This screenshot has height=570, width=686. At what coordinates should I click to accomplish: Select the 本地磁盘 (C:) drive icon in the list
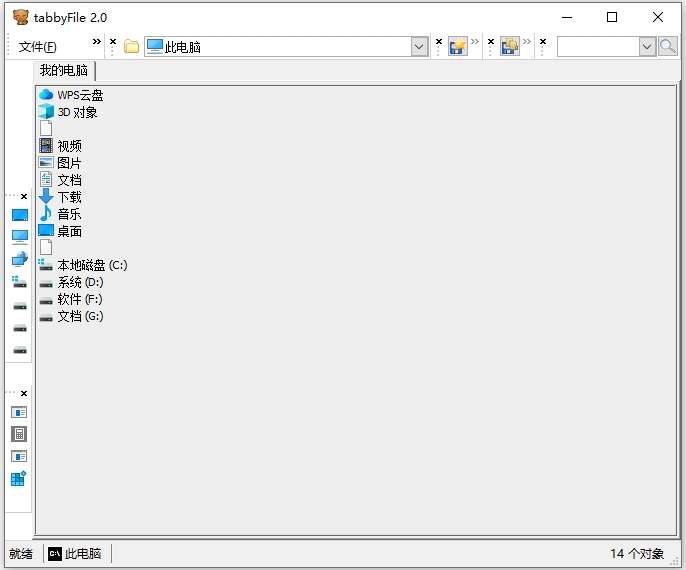click(46, 265)
